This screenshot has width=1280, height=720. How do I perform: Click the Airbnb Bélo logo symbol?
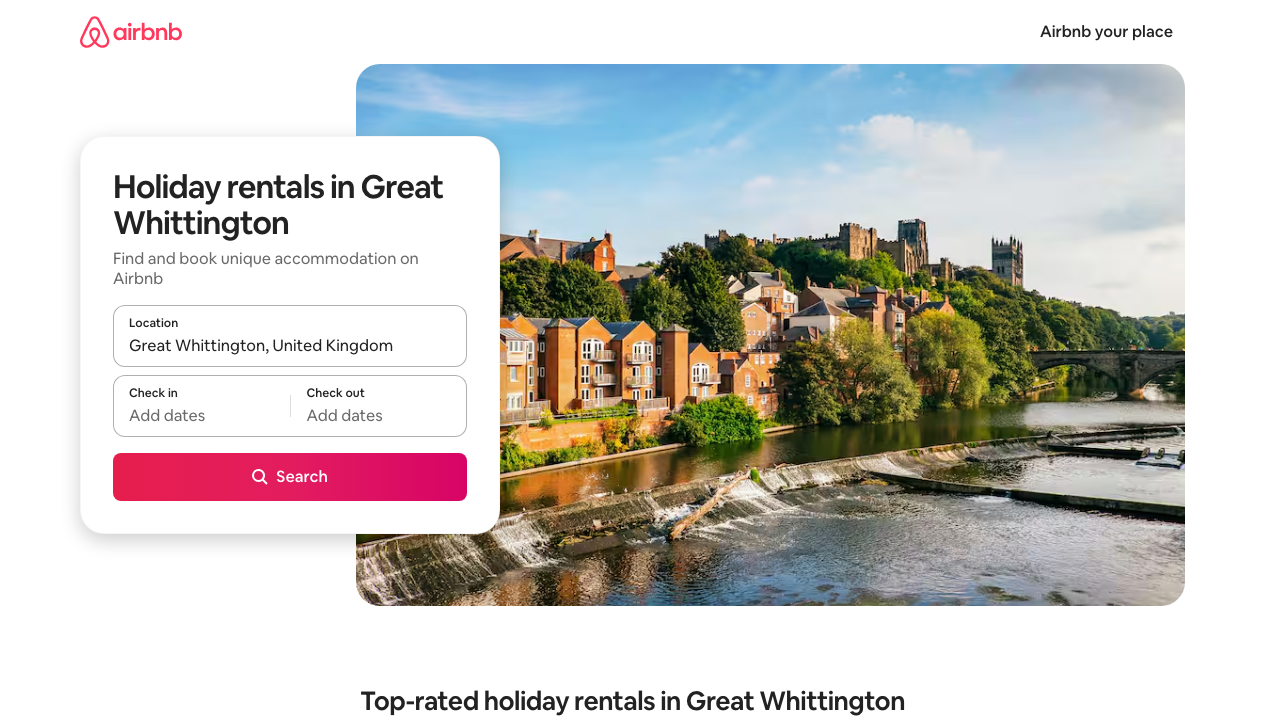click(x=94, y=32)
